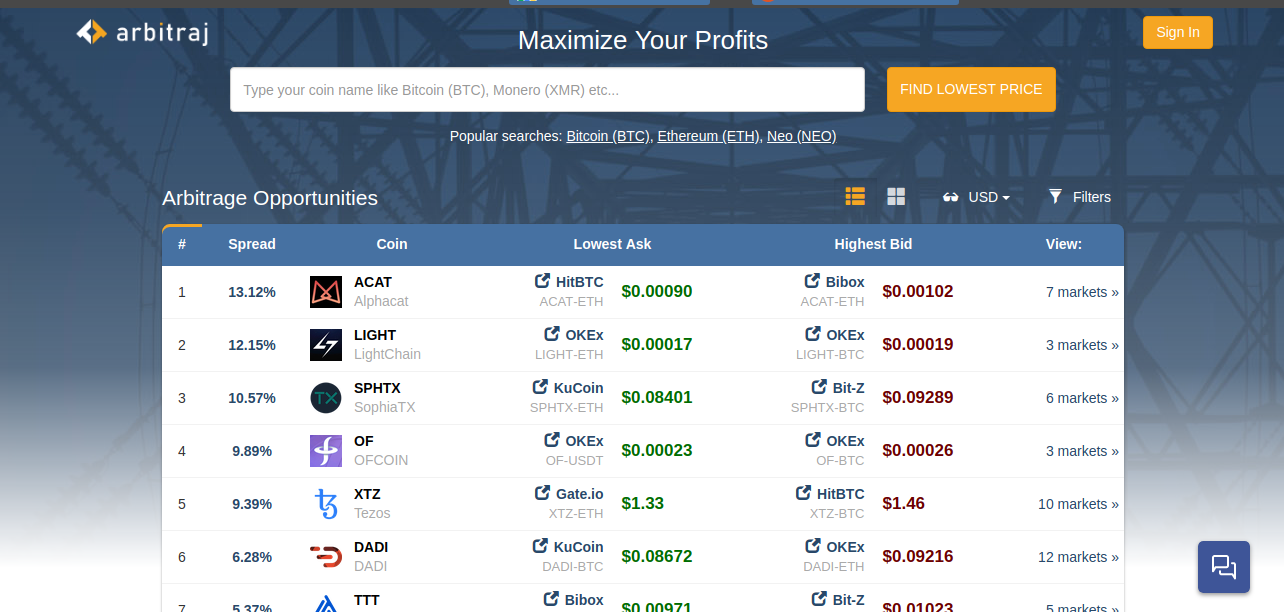The height and width of the screenshot is (612, 1284).
Task: Open HitBTC external link icon for XTZ-BTC
Action: tap(804, 493)
